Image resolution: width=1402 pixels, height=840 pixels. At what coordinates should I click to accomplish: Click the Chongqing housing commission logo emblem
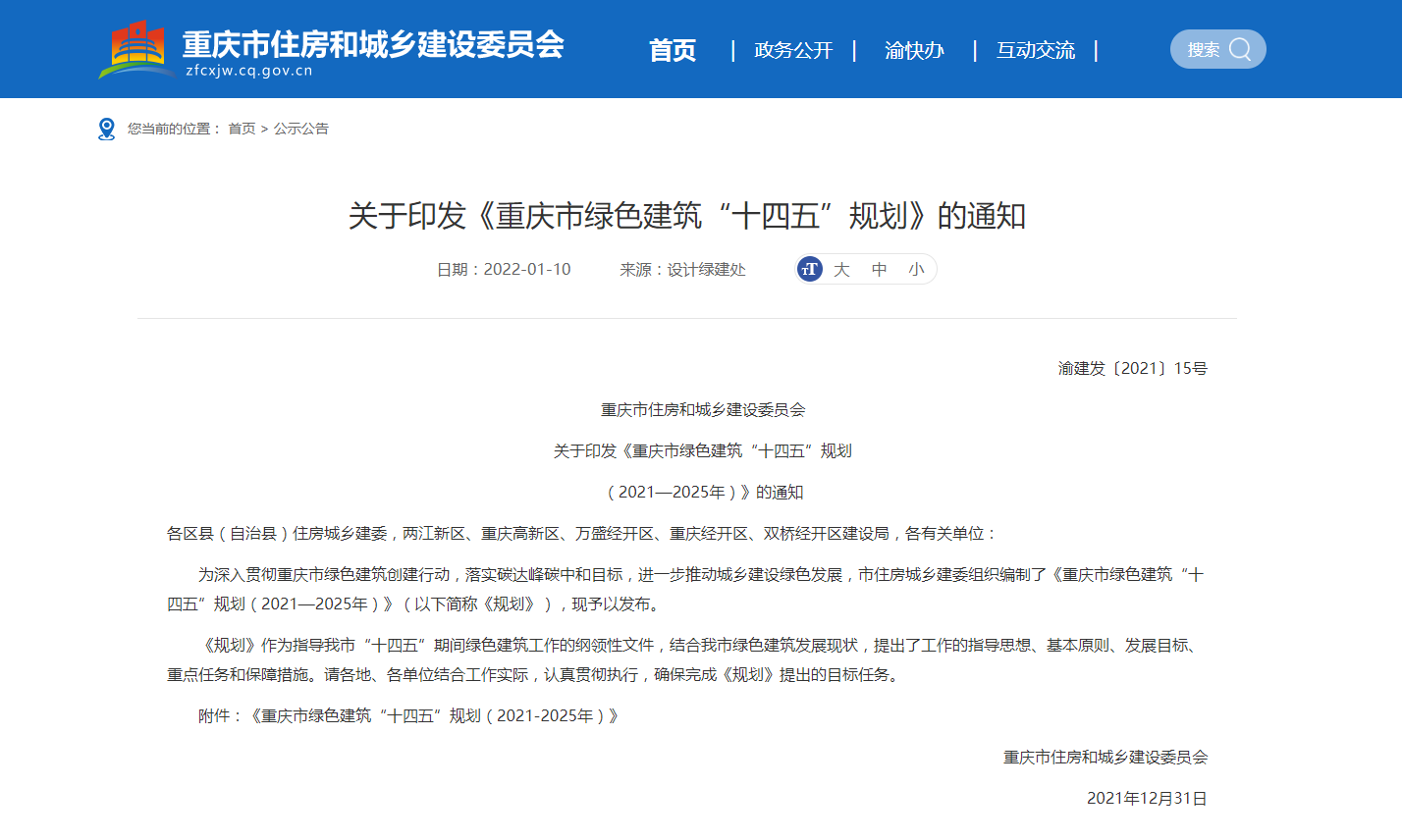(x=137, y=49)
